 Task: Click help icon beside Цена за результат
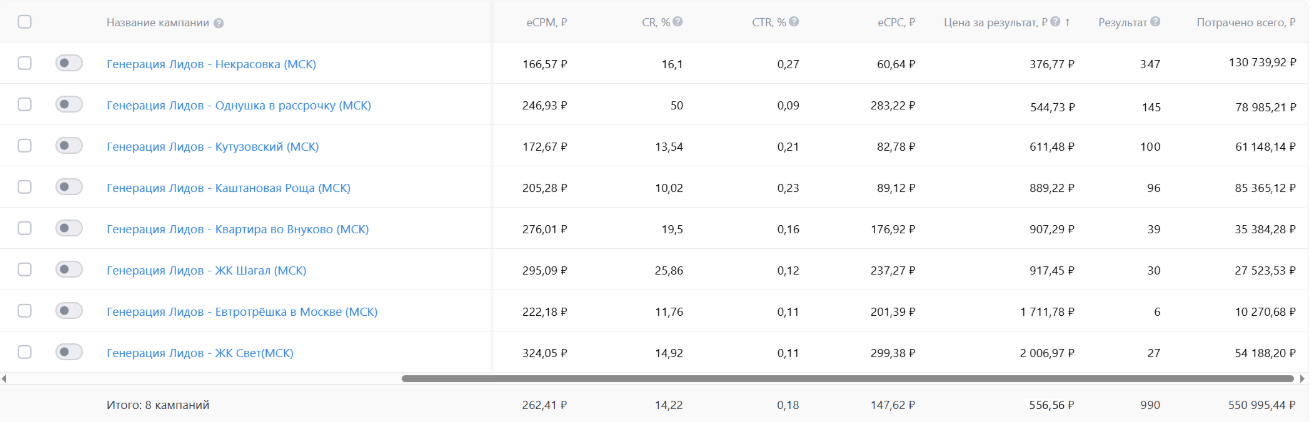click(x=1055, y=22)
